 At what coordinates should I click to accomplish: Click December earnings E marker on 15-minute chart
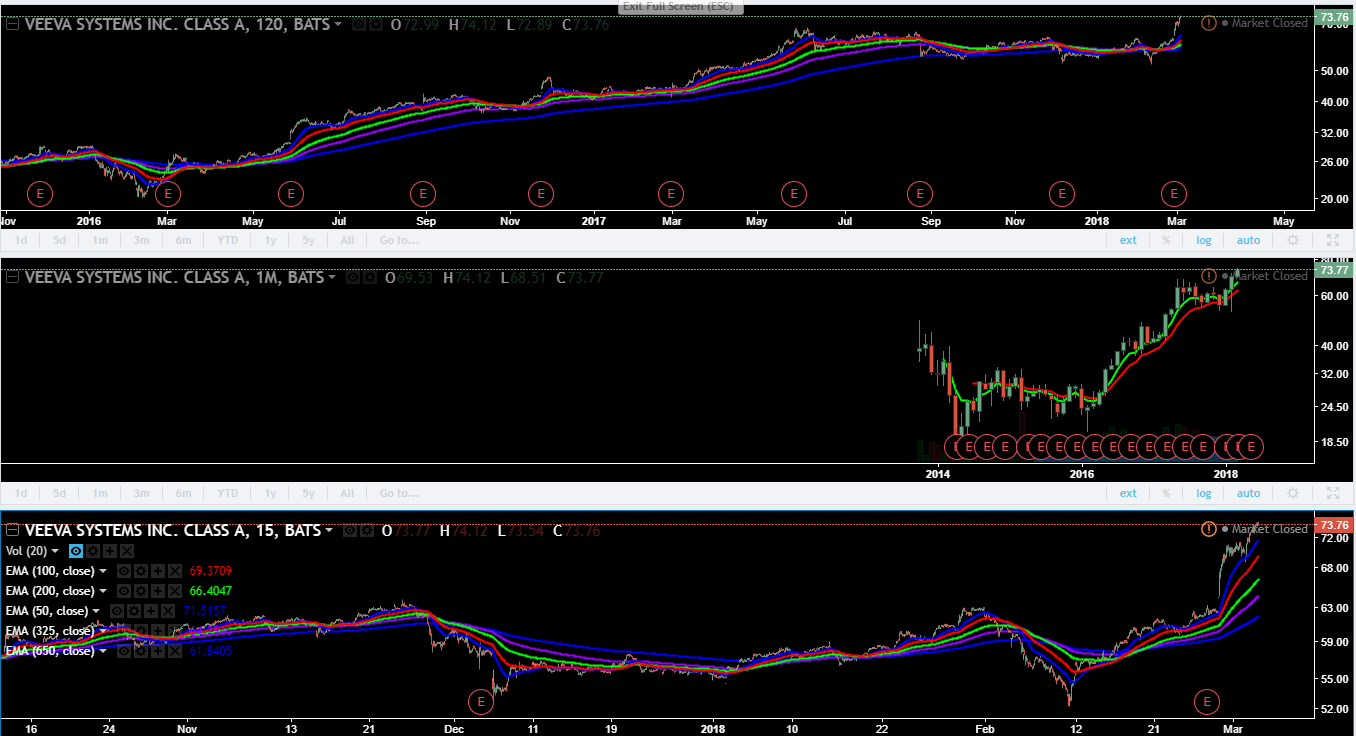click(x=481, y=701)
